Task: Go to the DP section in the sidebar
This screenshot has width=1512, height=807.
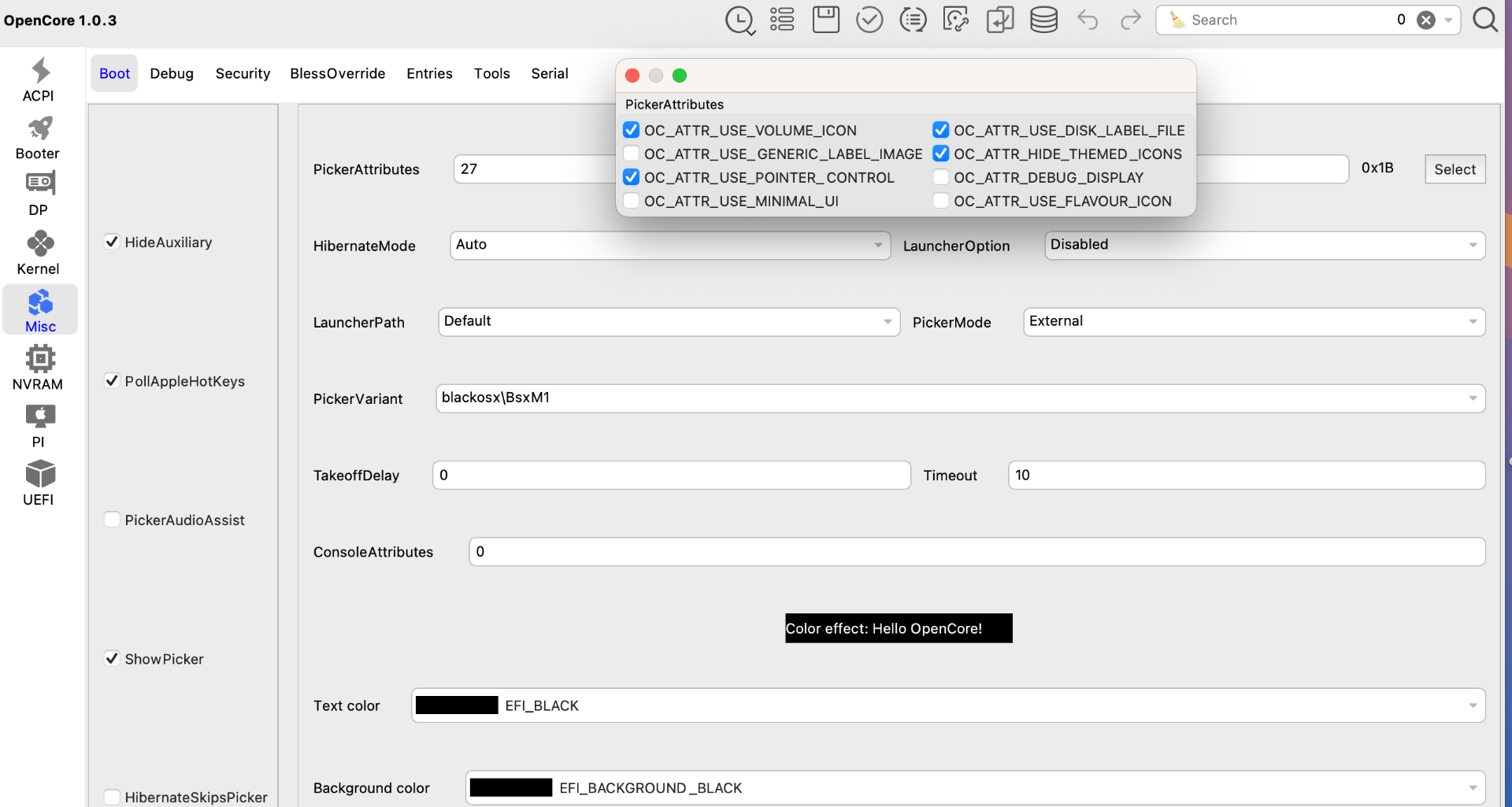Action: (x=39, y=194)
